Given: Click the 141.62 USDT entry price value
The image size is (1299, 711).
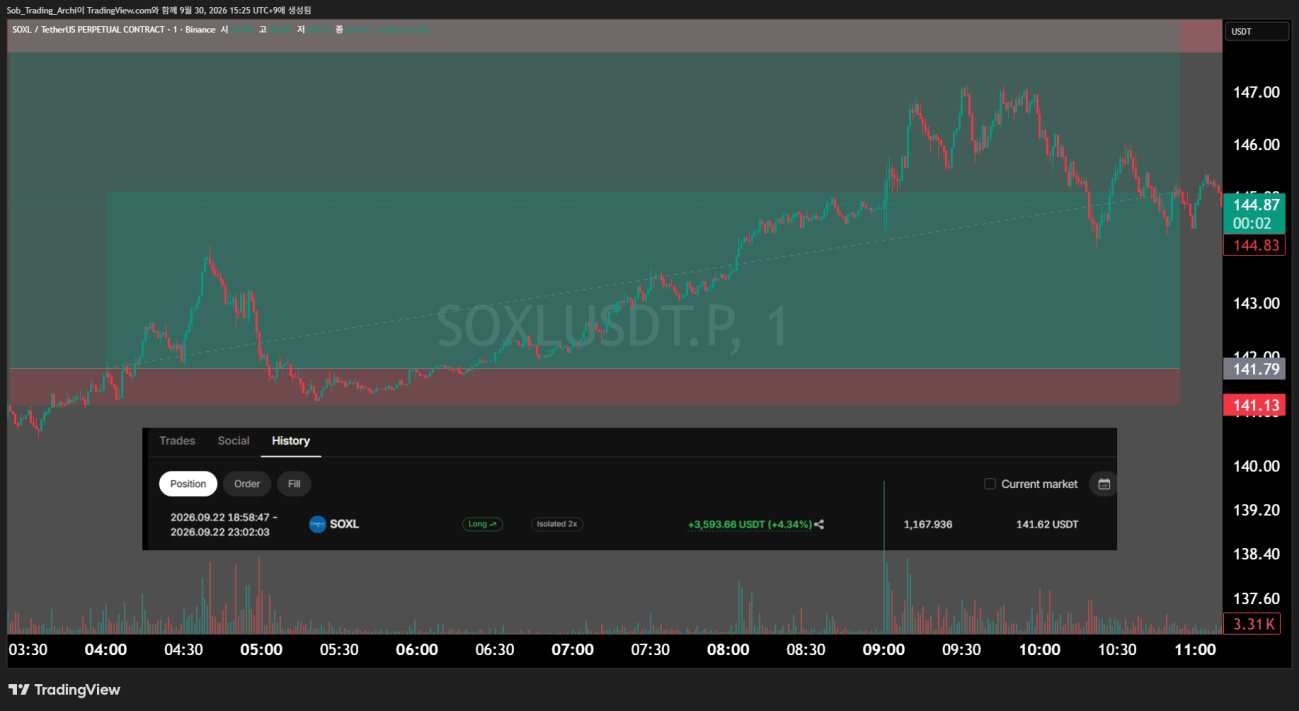Looking at the screenshot, I should coord(1047,524).
